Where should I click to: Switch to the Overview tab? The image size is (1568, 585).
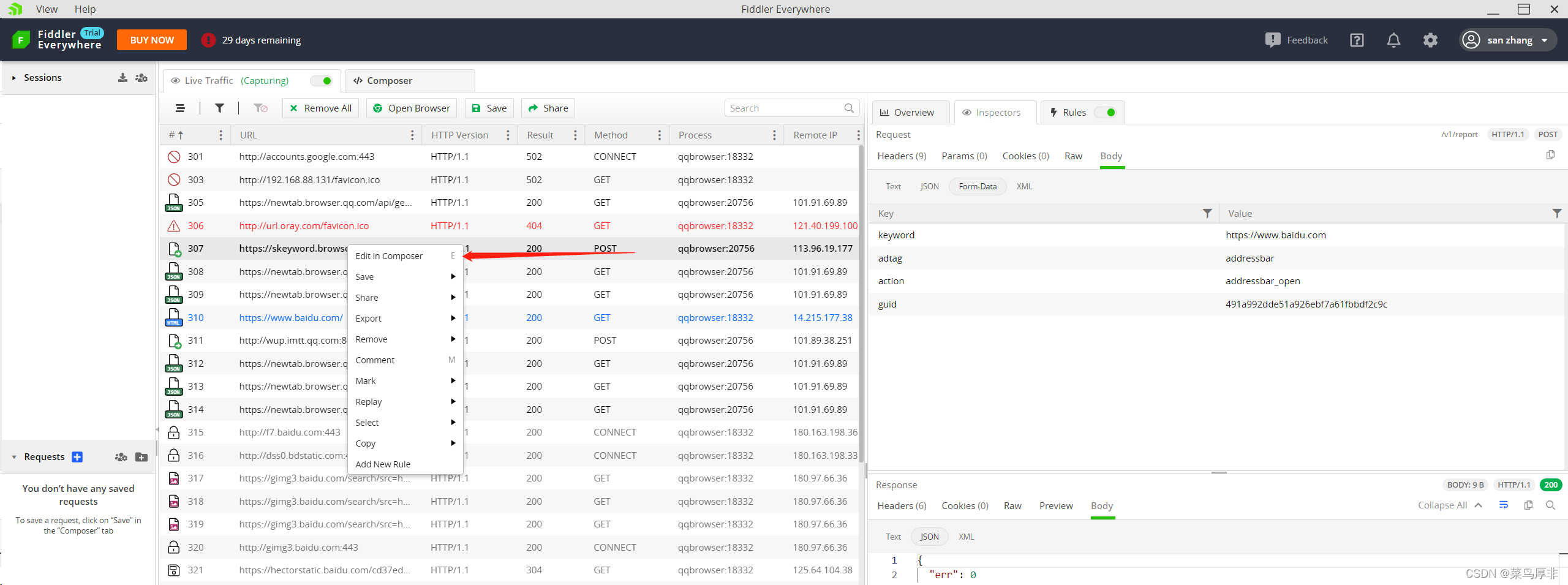point(910,113)
